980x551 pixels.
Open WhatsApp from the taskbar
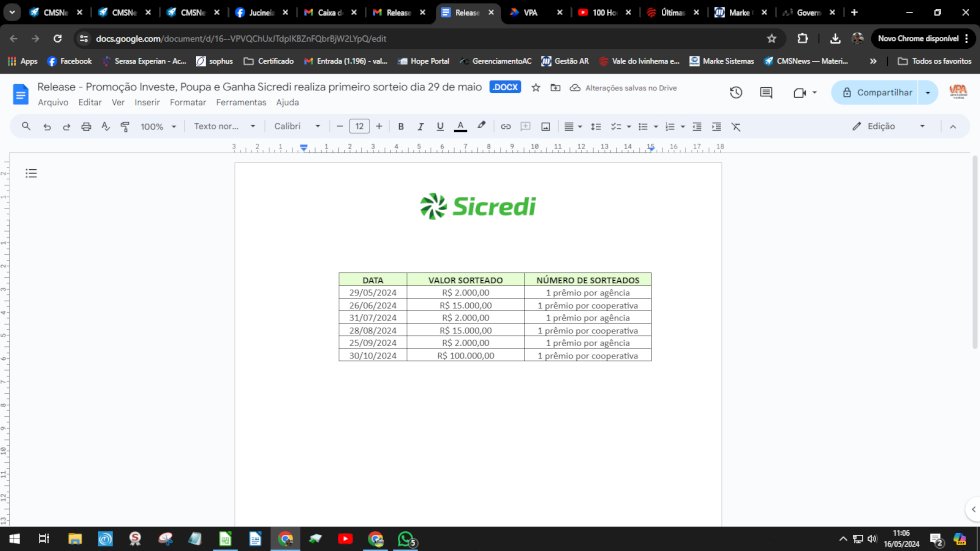(406, 539)
